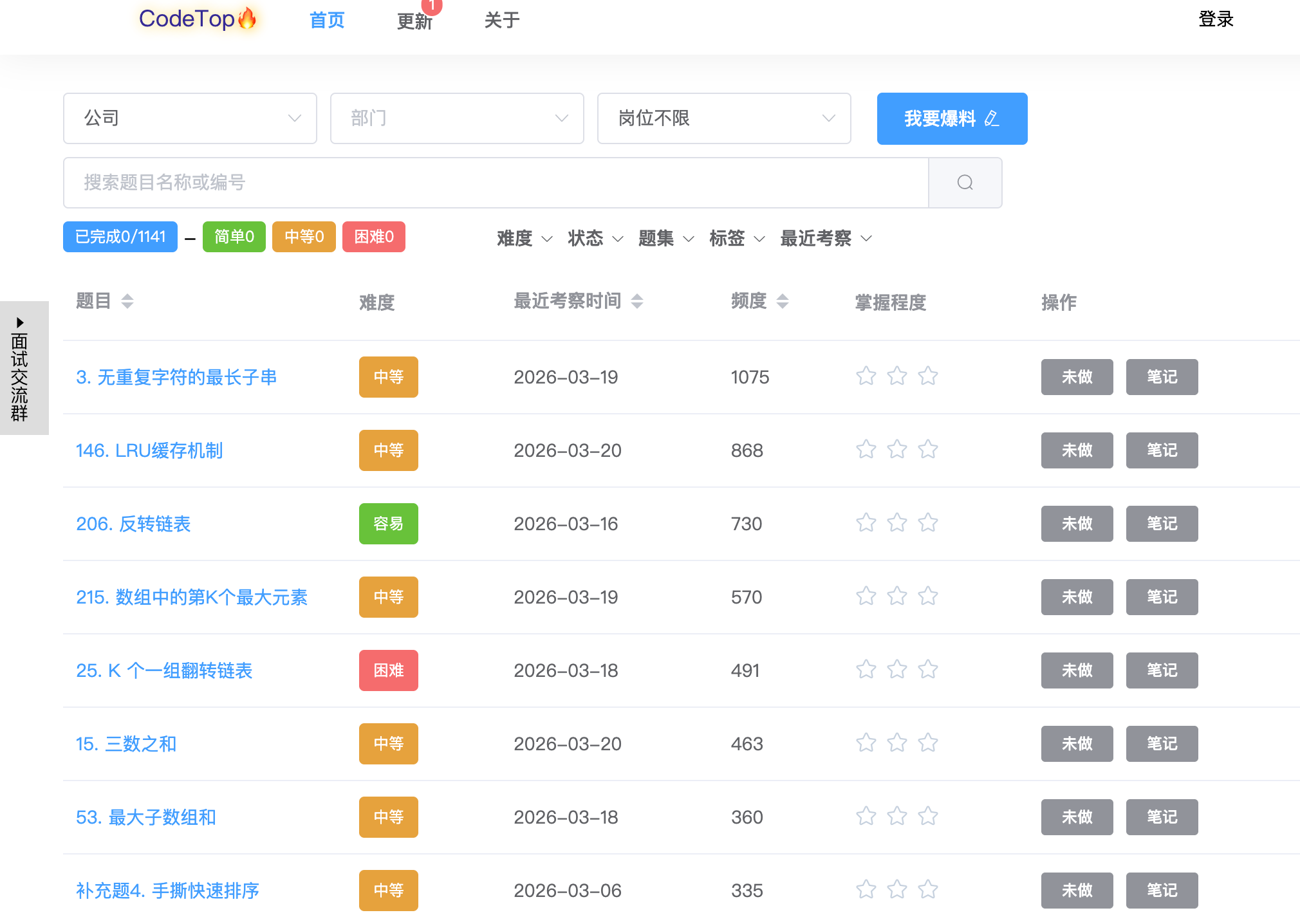This screenshot has width=1300, height=924.
Task: Rate second star for 反转链表
Action: [x=897, y=522]
